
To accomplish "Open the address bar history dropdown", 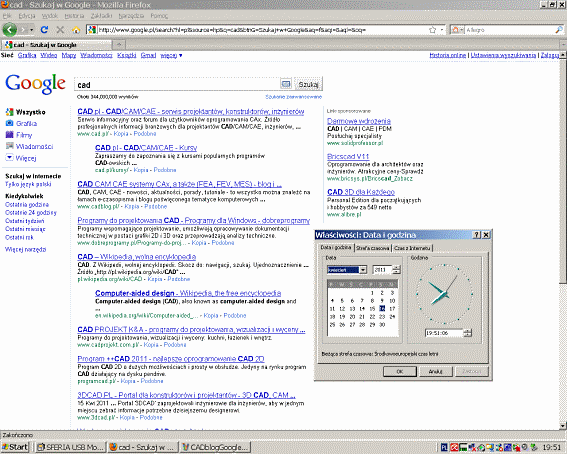I will (x=442, y=30).
